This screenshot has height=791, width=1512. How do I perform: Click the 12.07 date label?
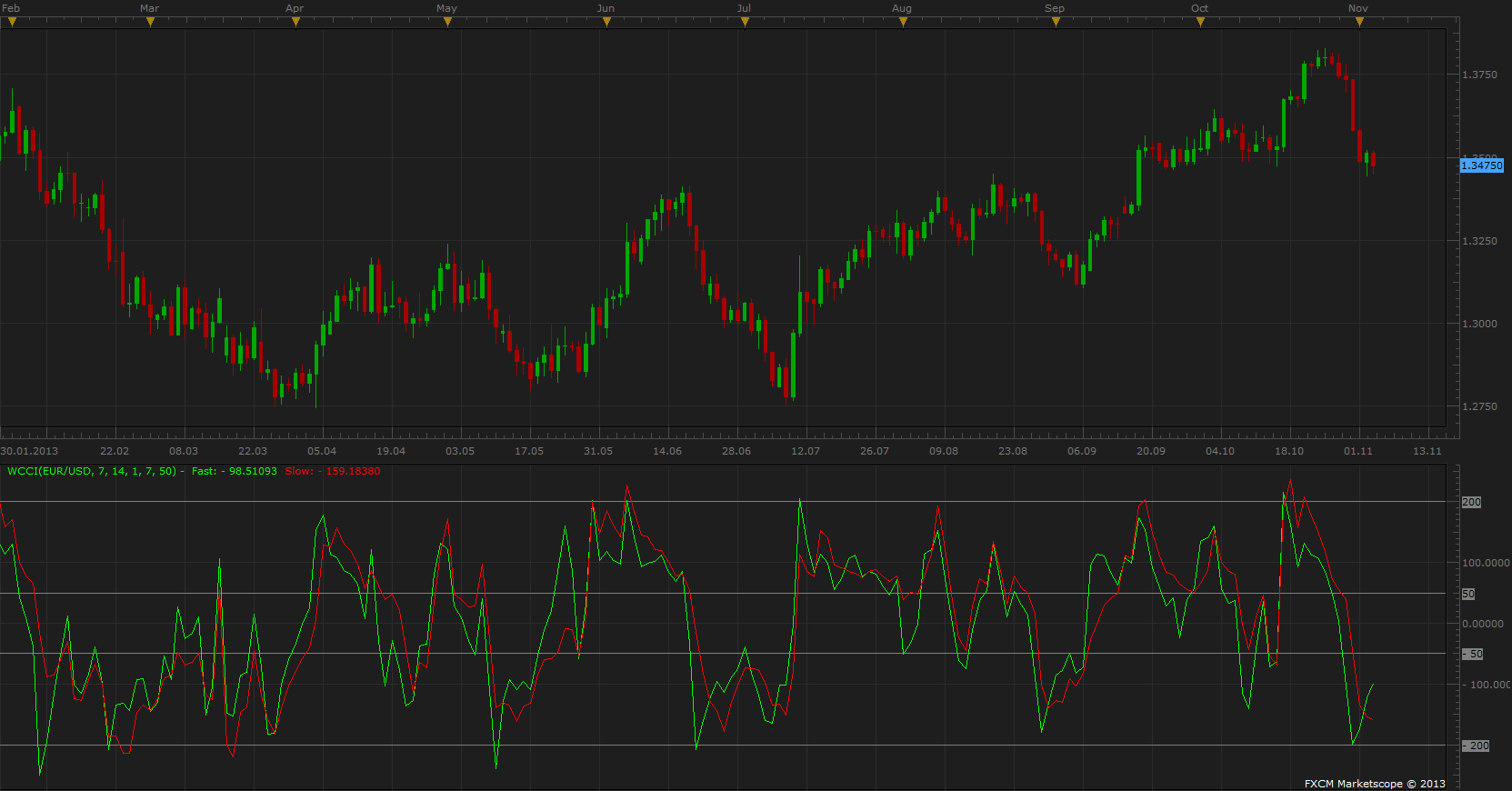pyautogui.click(x=806, y=451)
